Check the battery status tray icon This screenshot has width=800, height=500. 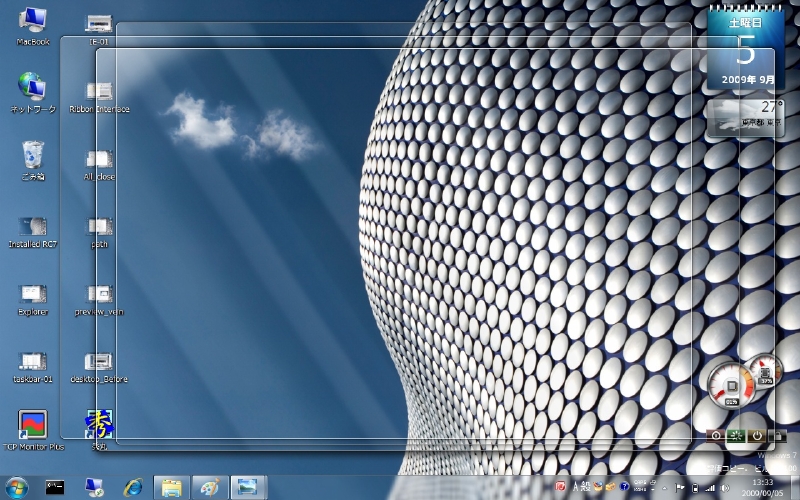pos(695,488)
